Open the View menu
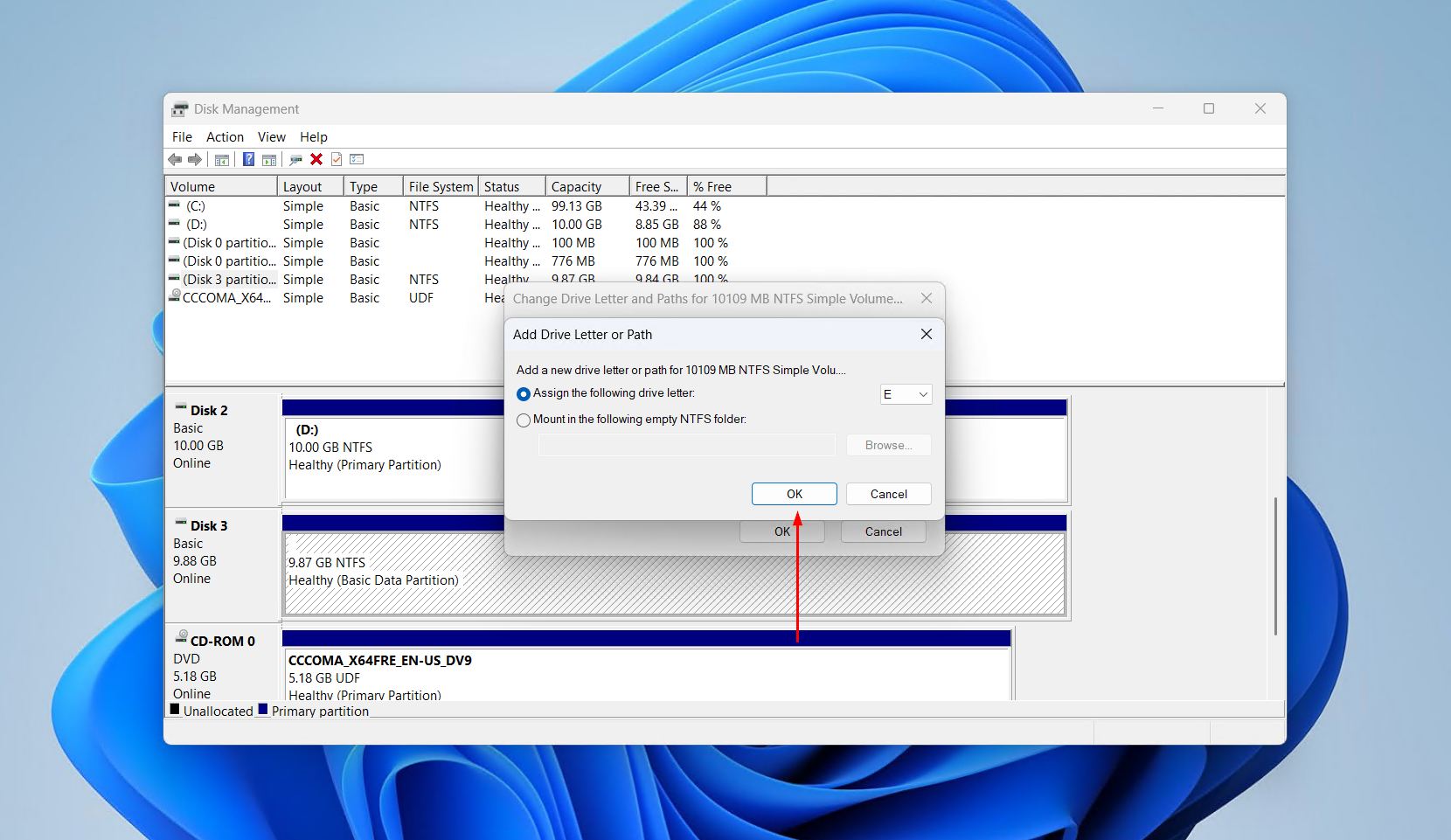The height and width of the screenshot is (840, 1451). pyautogui.click(x=272, y=137)
